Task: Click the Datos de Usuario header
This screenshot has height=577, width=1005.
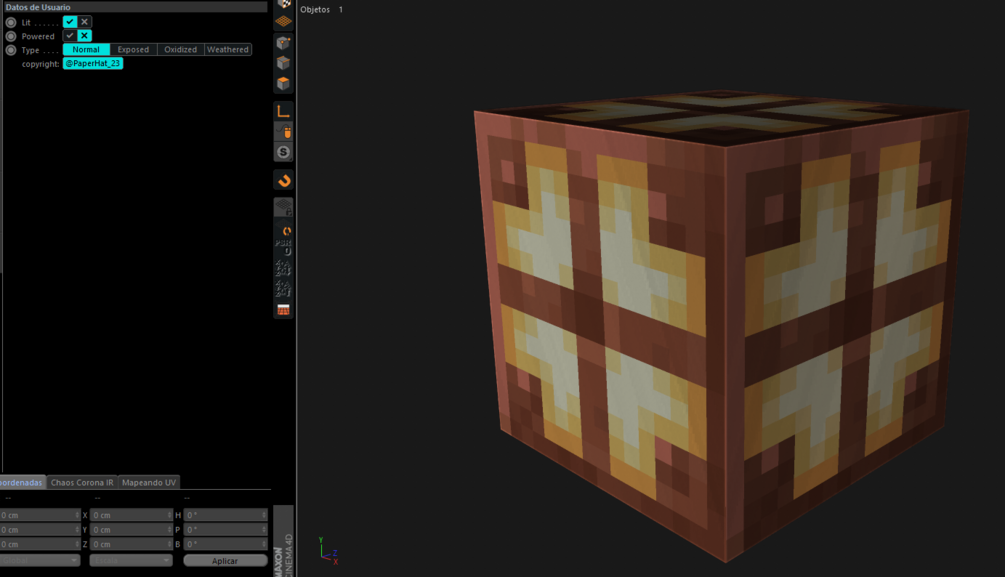Action: coord(135,7)
